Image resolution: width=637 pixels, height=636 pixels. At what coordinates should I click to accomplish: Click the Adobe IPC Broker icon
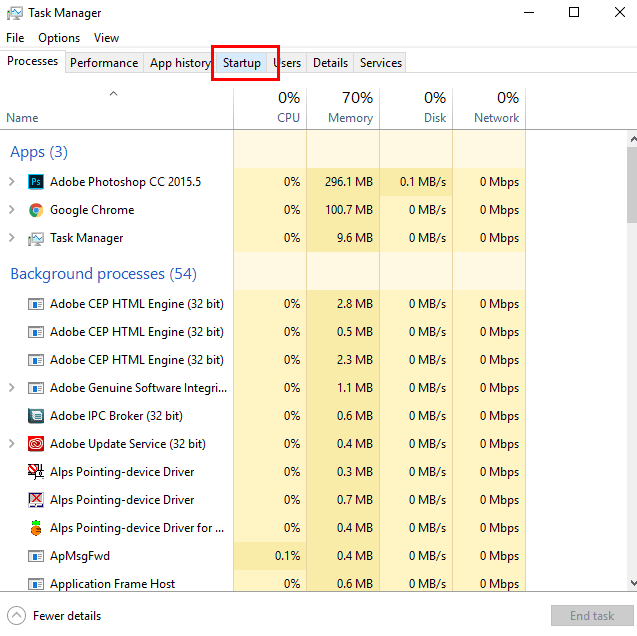36,416
